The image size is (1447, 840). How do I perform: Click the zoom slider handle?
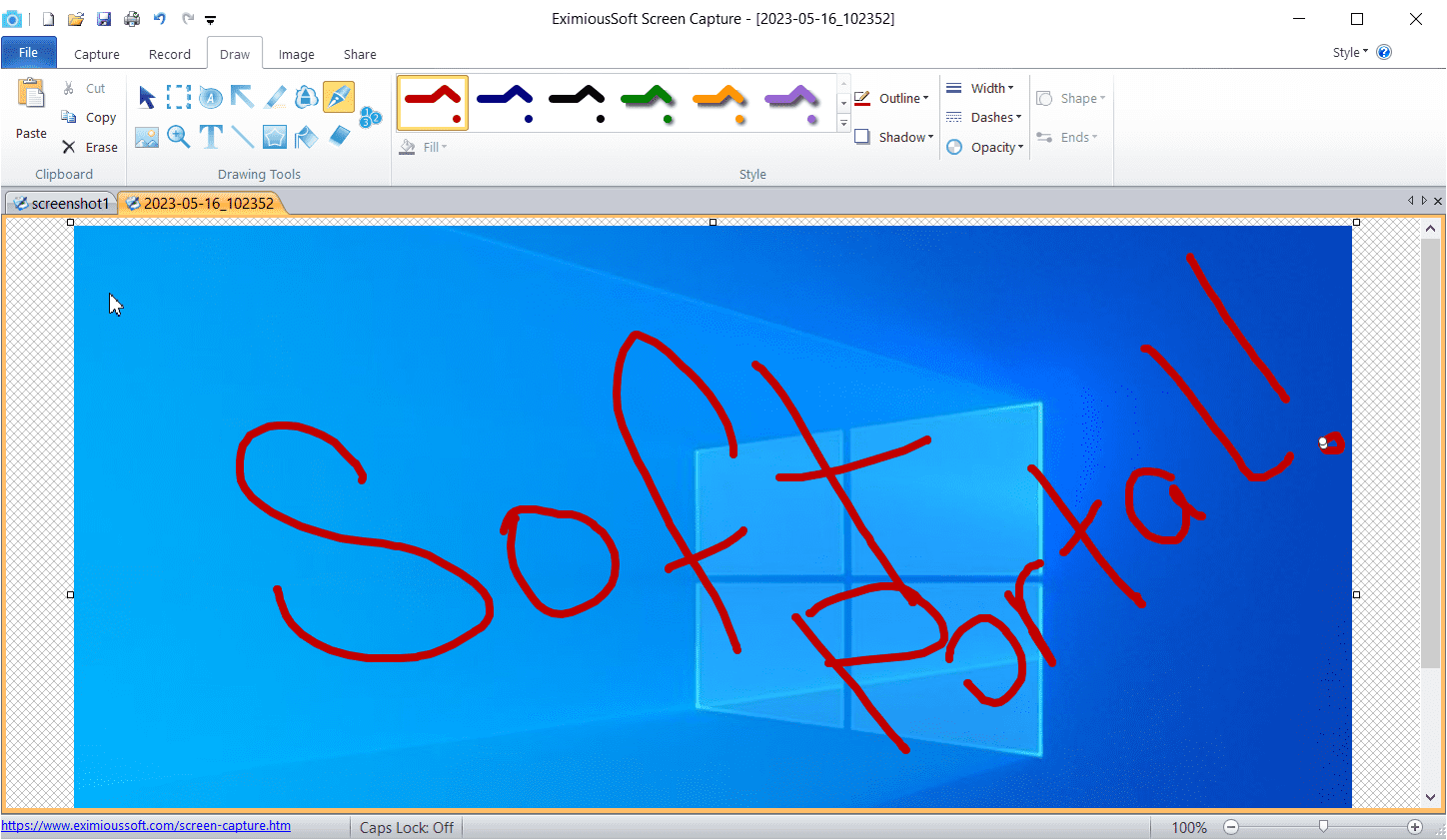click(1323, 827)
